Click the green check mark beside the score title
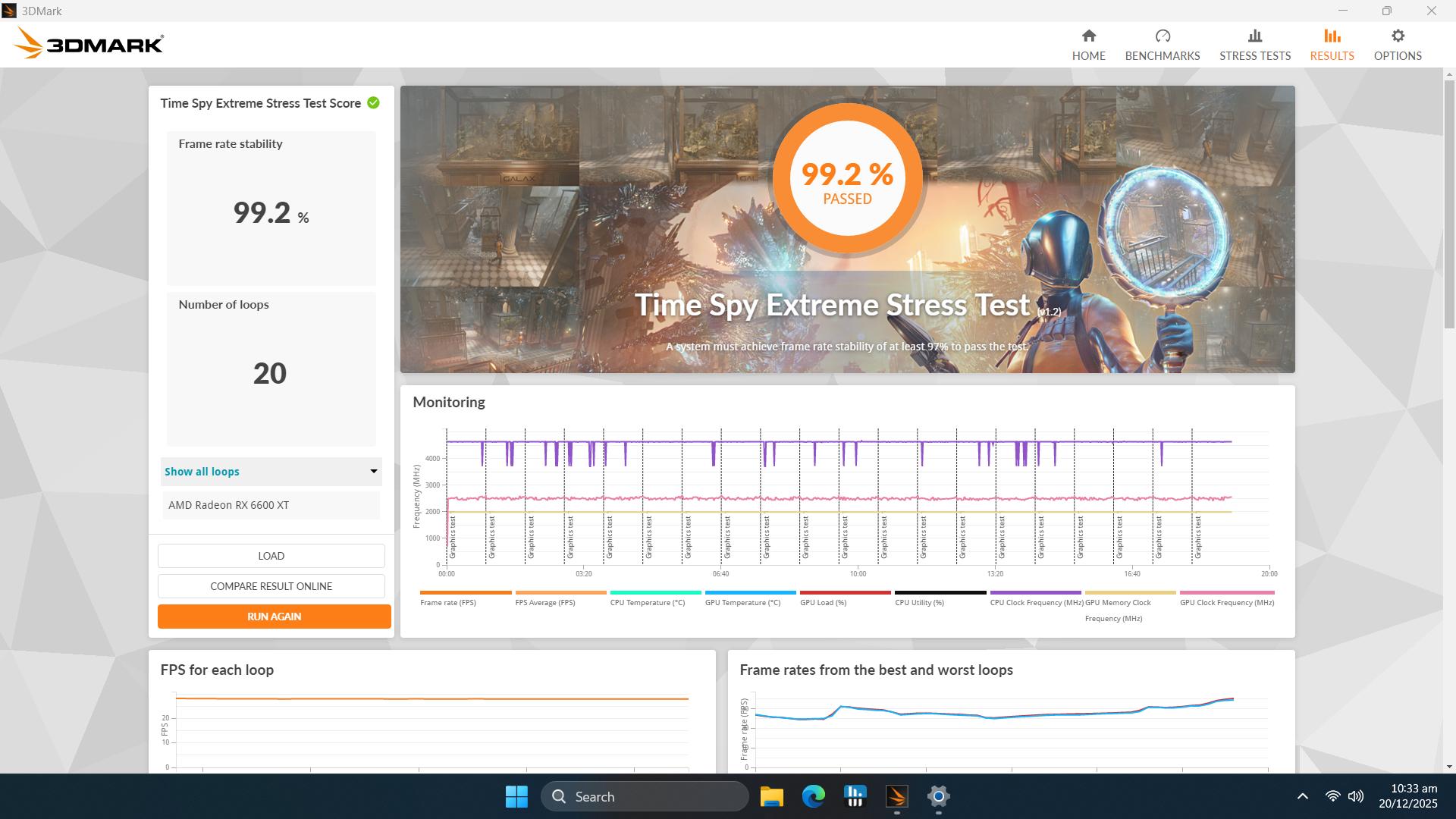The width and height of the screenshot is (1456, 819). (x=373, y=103)
